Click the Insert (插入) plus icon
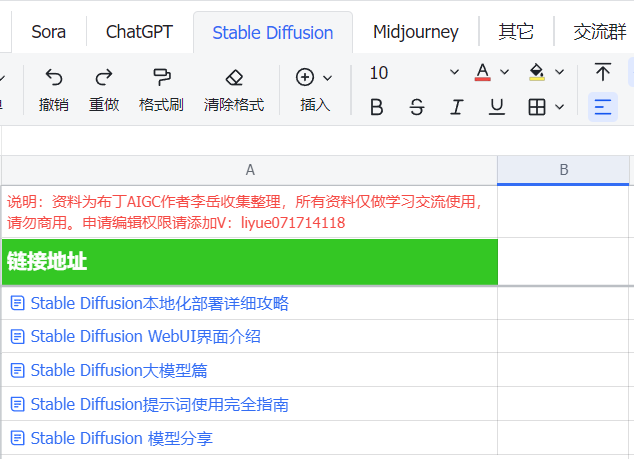 pyautogui.click(x=305, y=77)
